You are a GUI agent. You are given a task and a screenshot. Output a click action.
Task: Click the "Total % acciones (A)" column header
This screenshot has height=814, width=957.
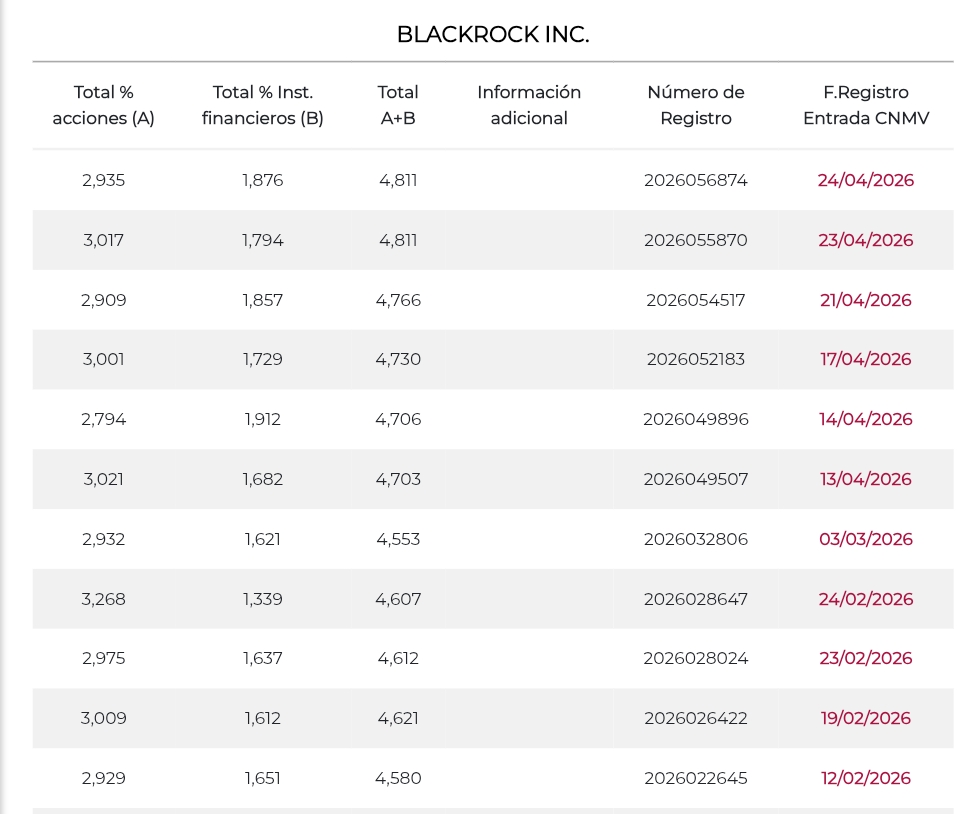103,105
